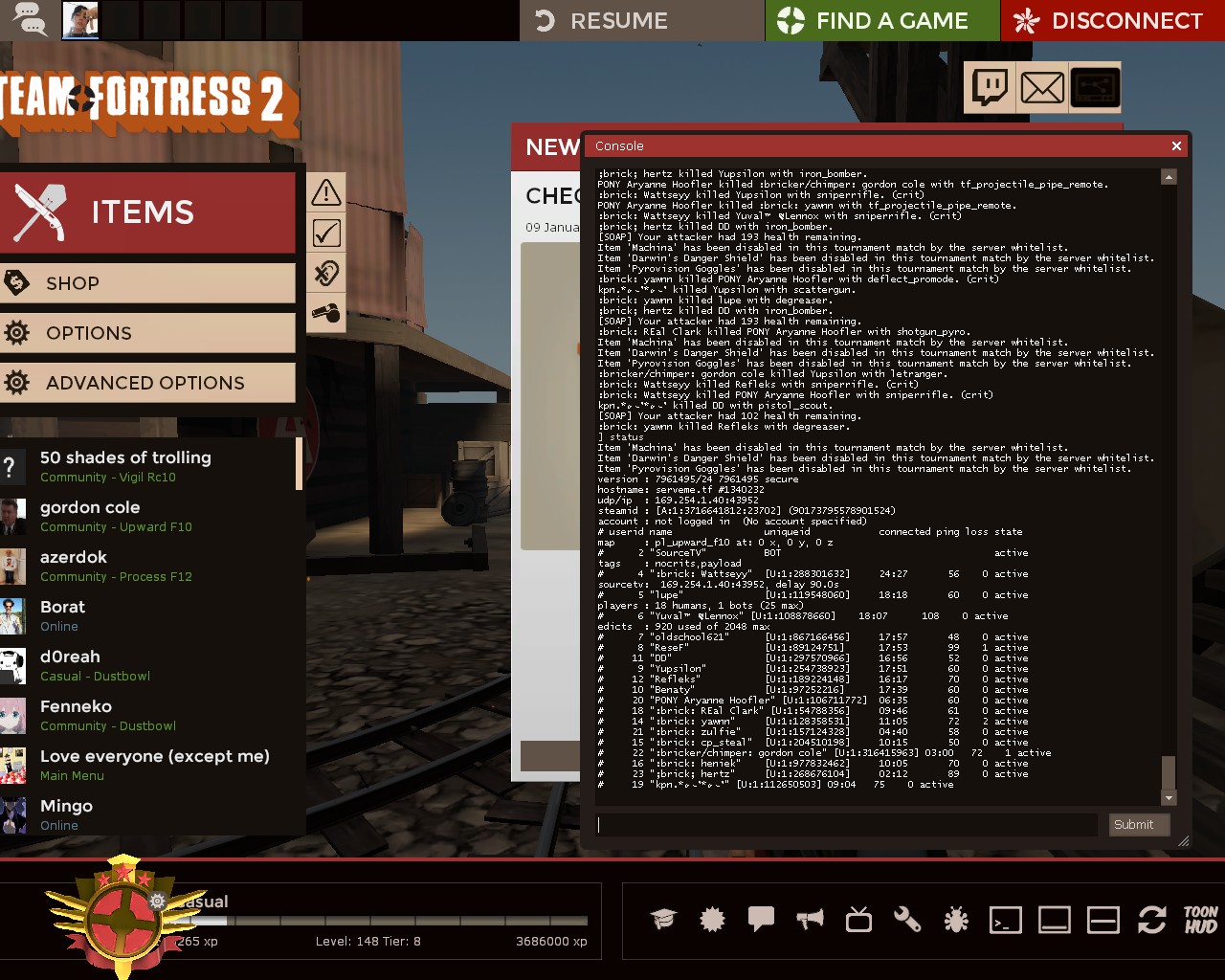1225x980 pixels.
Task: Click the megaphone icon
Action: [810, 920]
